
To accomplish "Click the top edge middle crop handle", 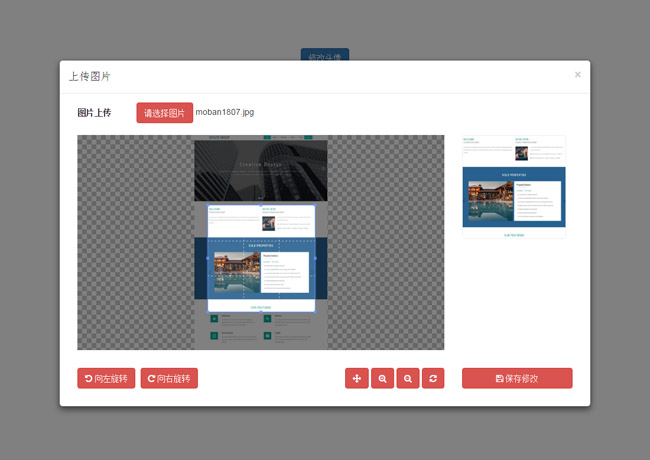I will click(262, 205).
